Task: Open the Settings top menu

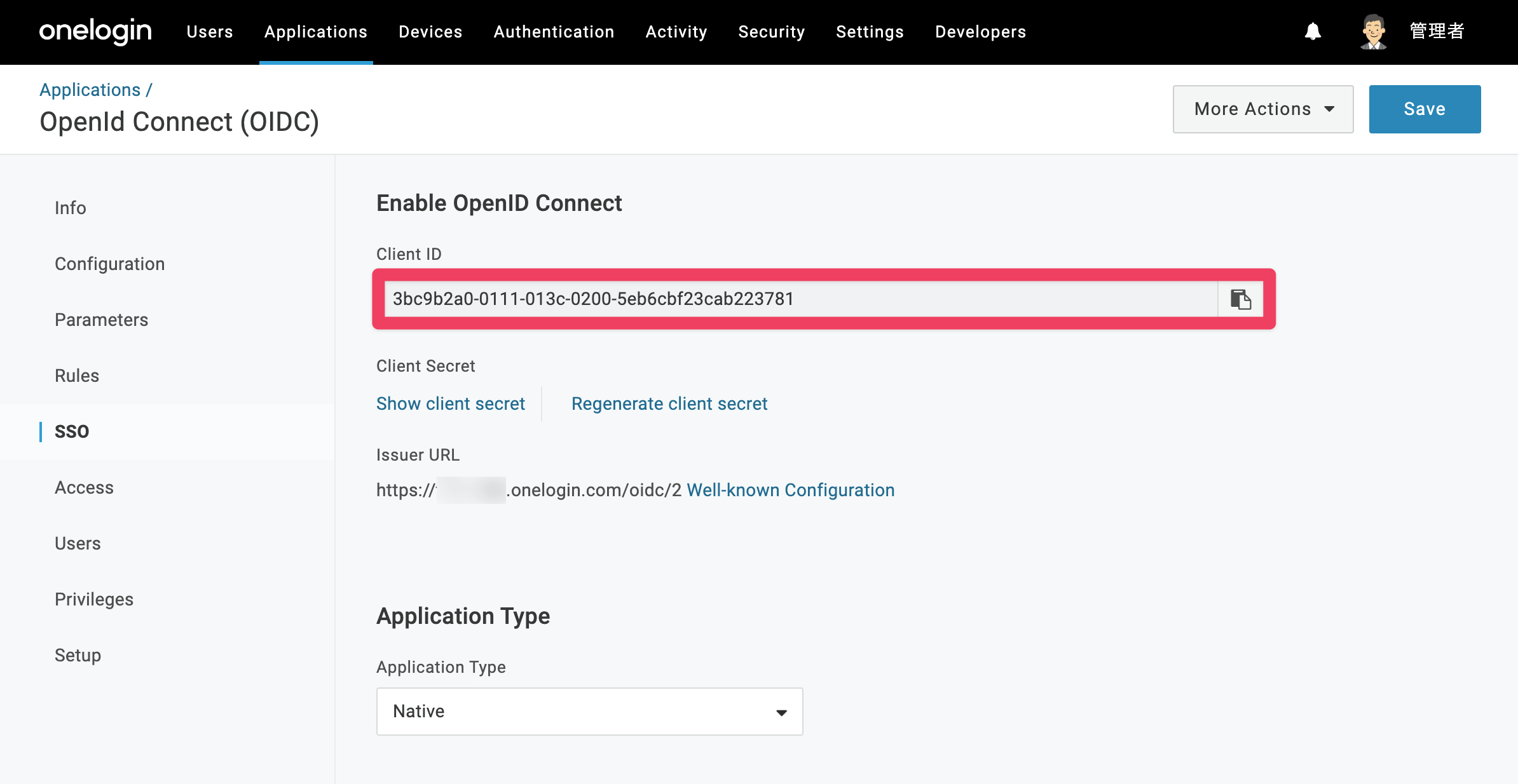Action: pos(870,32)
